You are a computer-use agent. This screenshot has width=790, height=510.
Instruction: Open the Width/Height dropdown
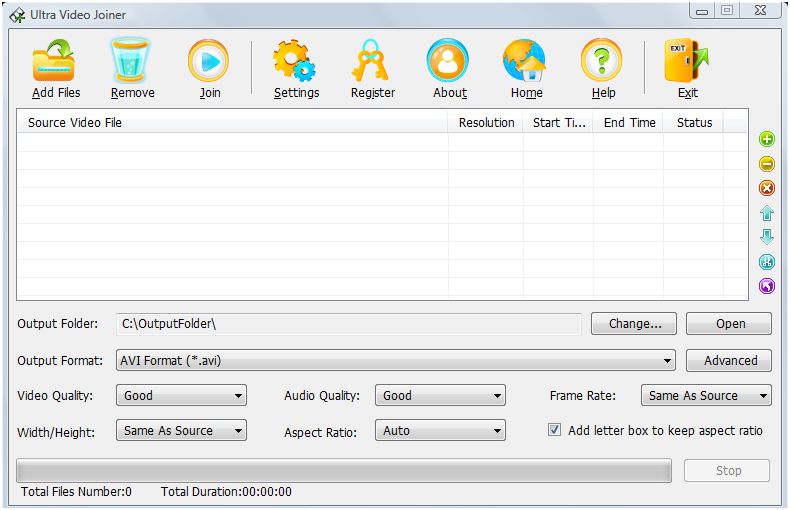pyautogui.click(x=181, y=430)
